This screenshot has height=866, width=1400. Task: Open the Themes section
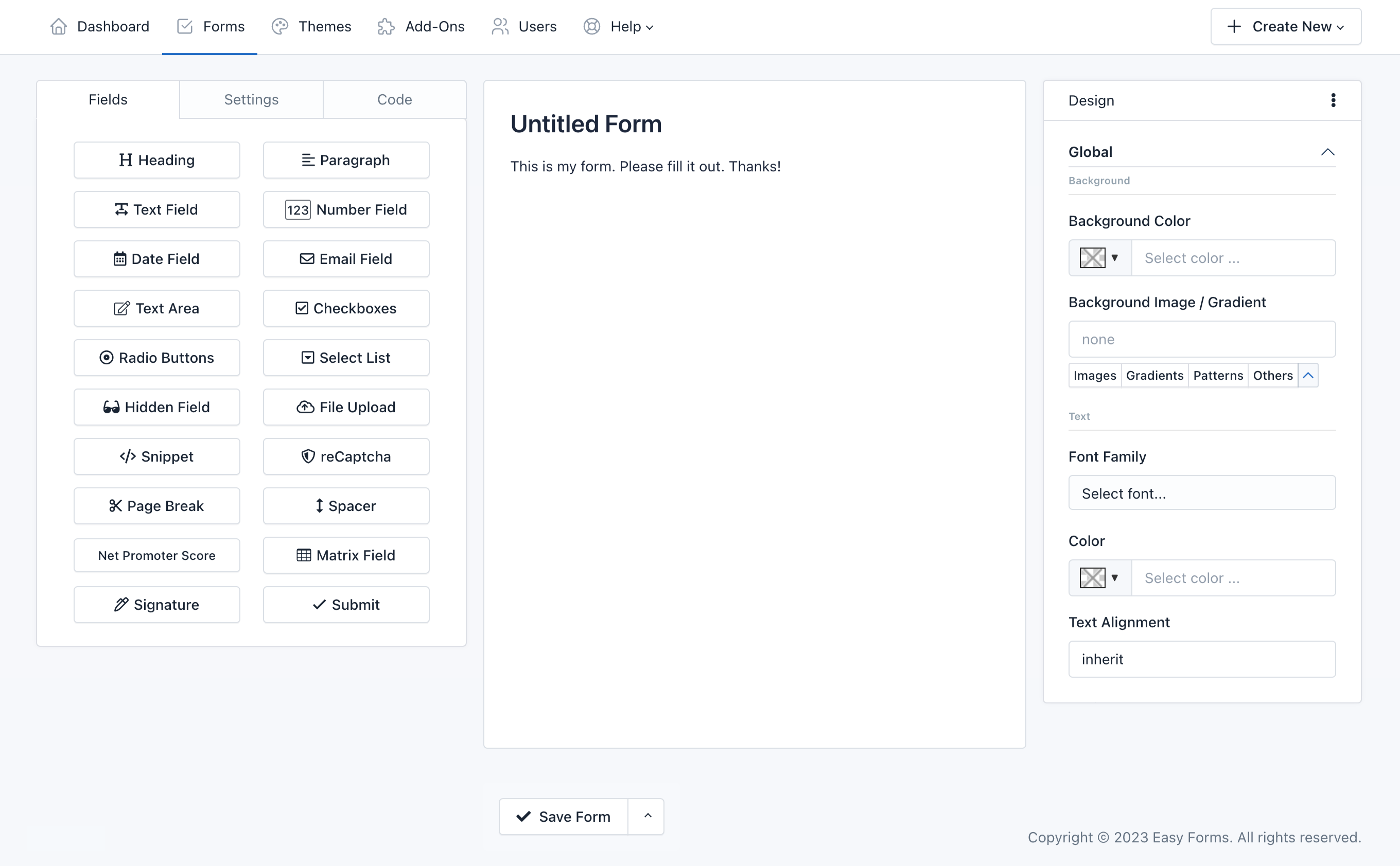(x=311, y=26)
